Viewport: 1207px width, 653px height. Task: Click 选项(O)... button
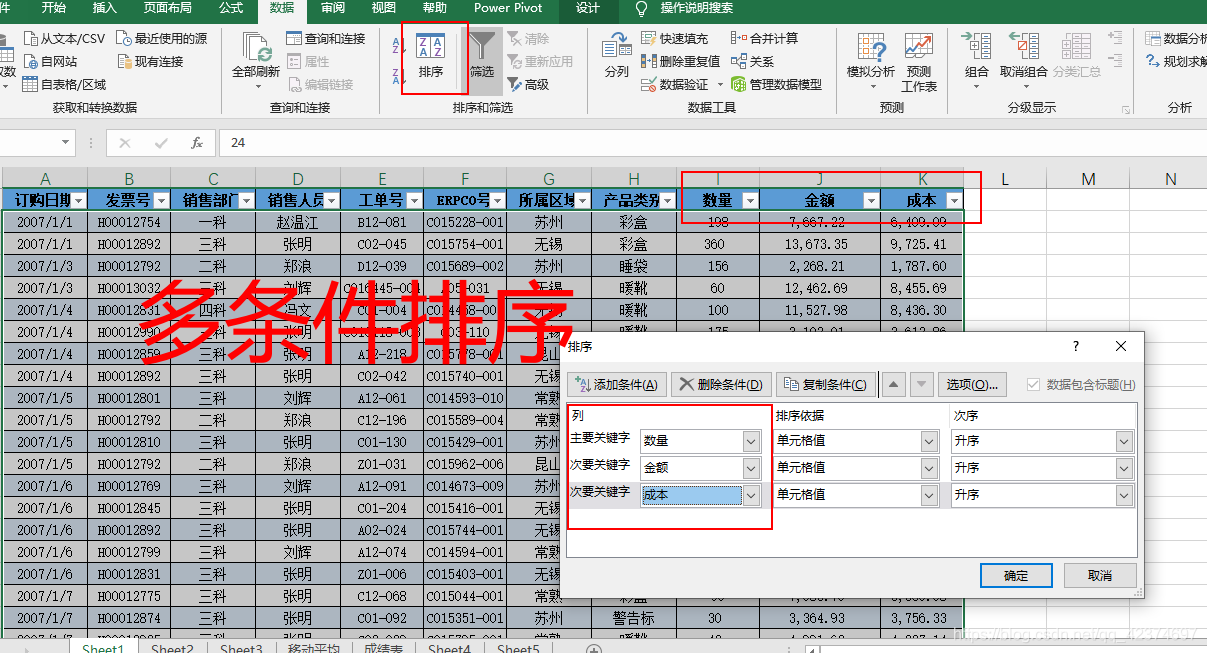[971, 385]
